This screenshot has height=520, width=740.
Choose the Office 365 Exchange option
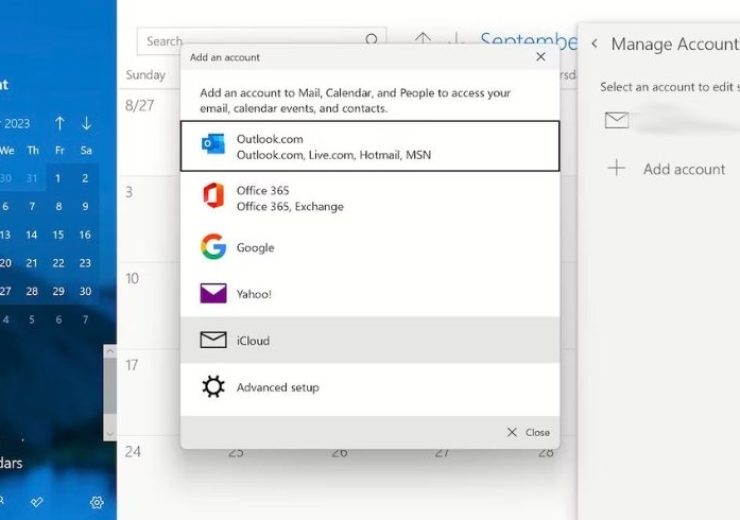click(370, 198)
